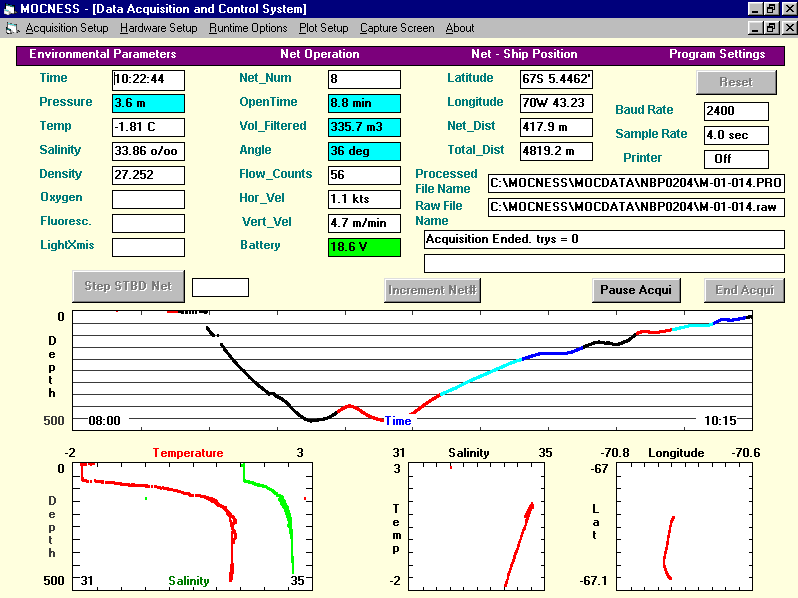798x598 pixels.
Task: Click the menu bar document icon
Action: [x=12, y=29]
